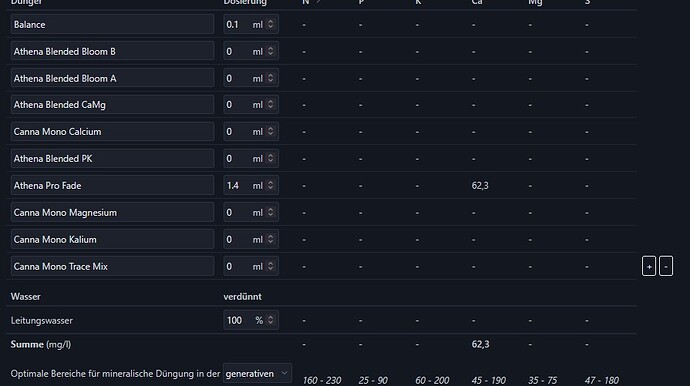Click the Wasser section heading
The width and height of the screenshot is (690, 386).
[26, 297]
